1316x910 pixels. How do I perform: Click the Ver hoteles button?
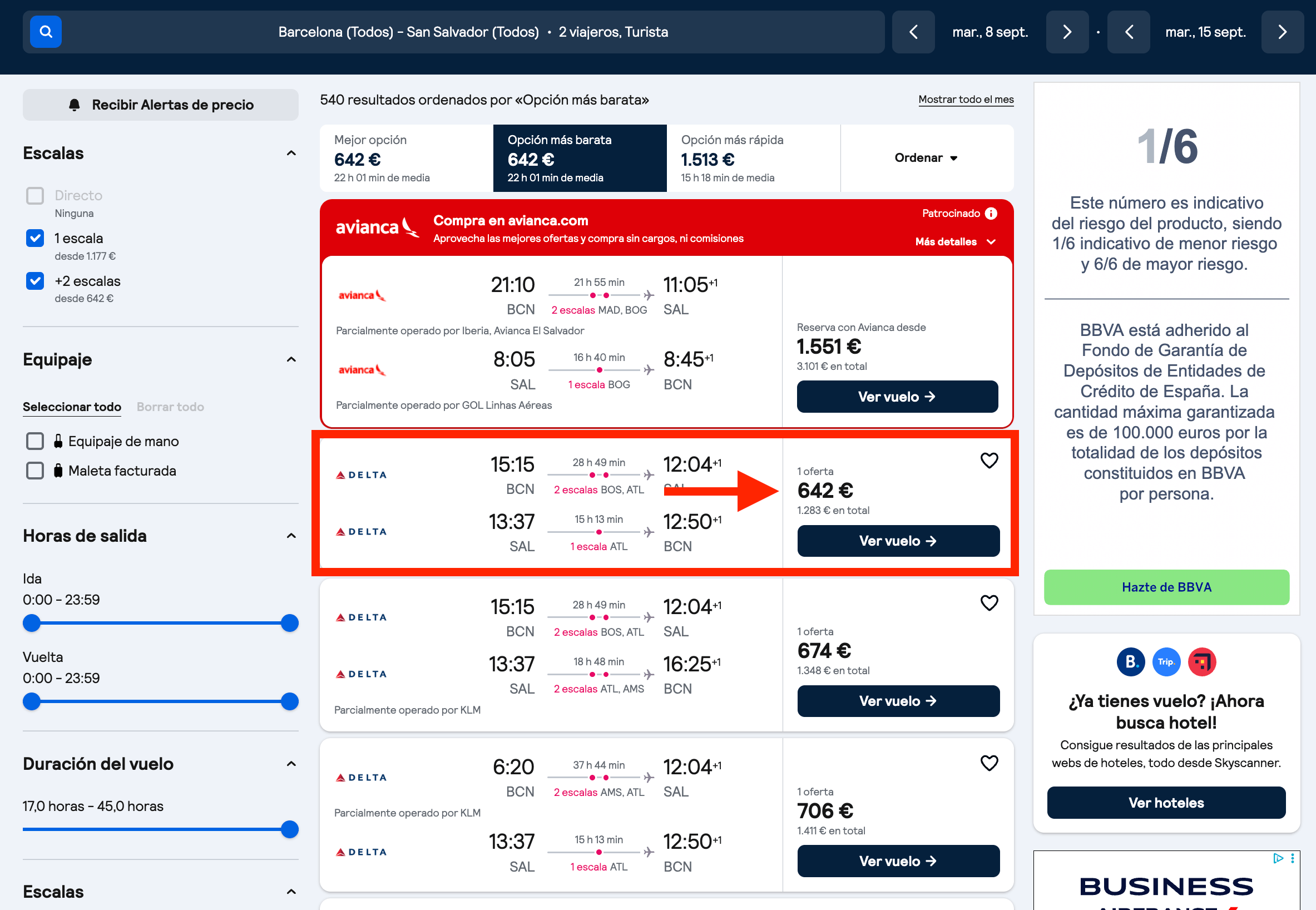[x=1166, y=803]
